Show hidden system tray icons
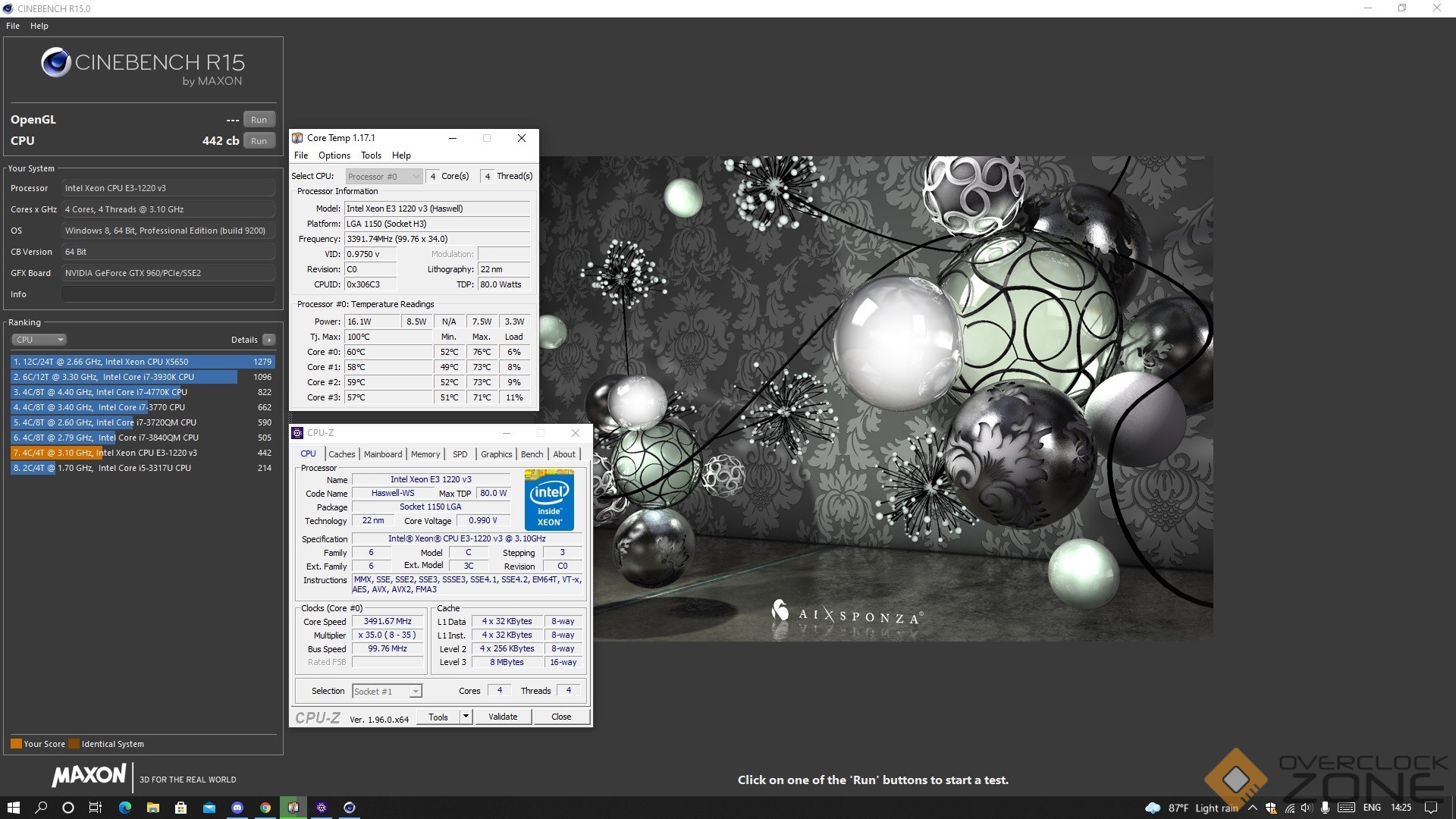Screen dimensions: 1456x819 click(1252, 808)
